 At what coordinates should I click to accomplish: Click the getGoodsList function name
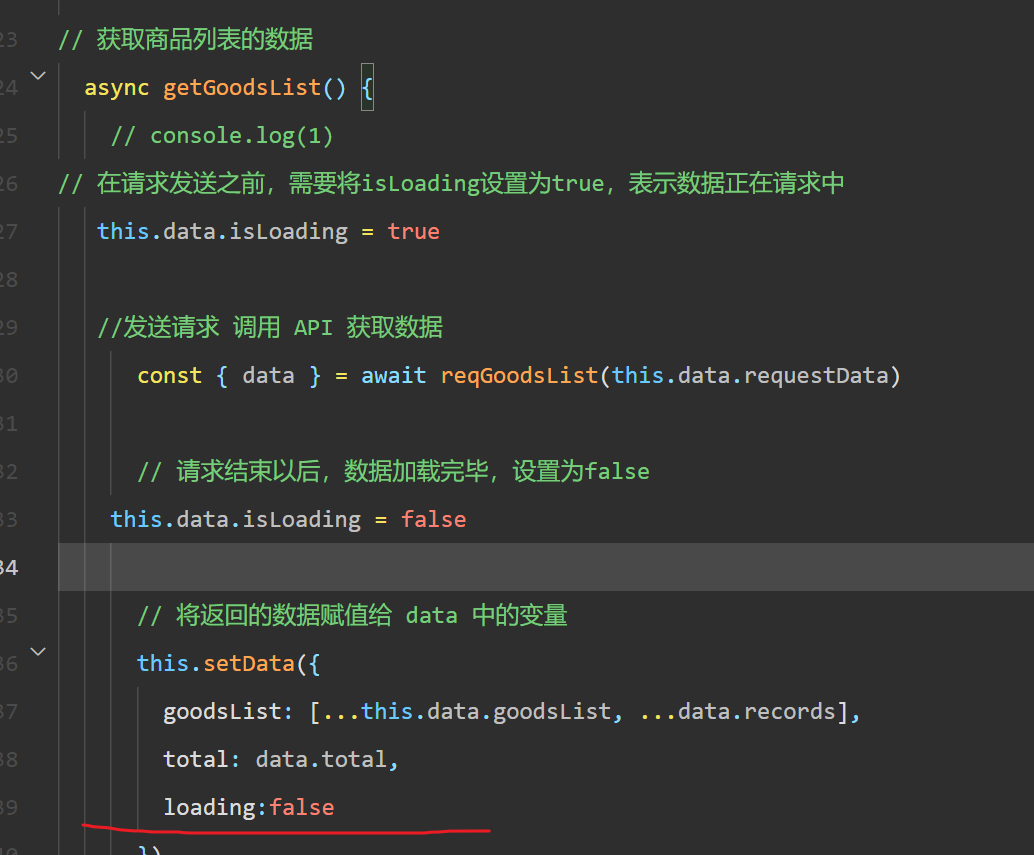tap(242, 88)
